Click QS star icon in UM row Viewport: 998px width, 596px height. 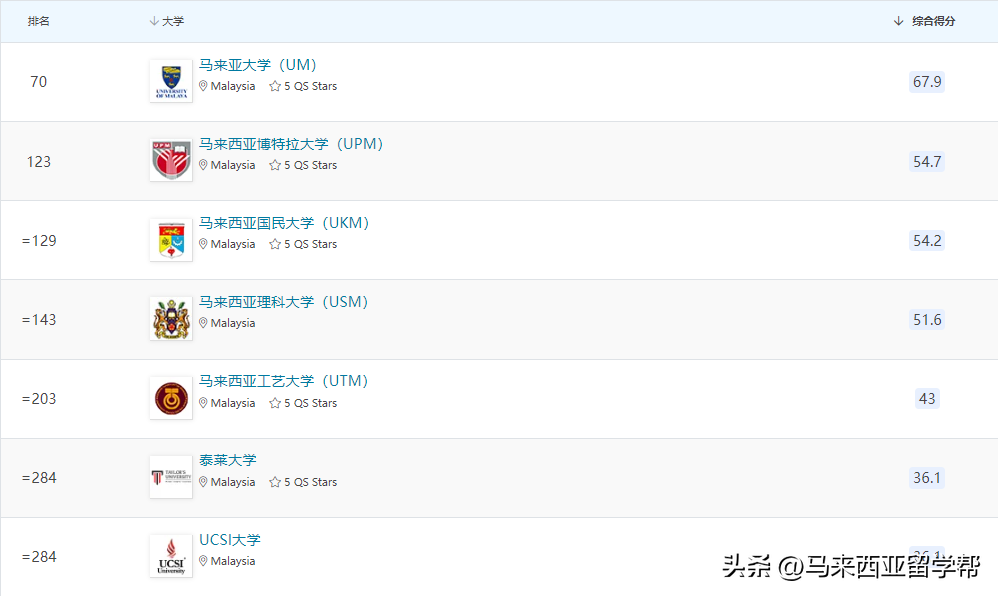(x=275, y=86)
